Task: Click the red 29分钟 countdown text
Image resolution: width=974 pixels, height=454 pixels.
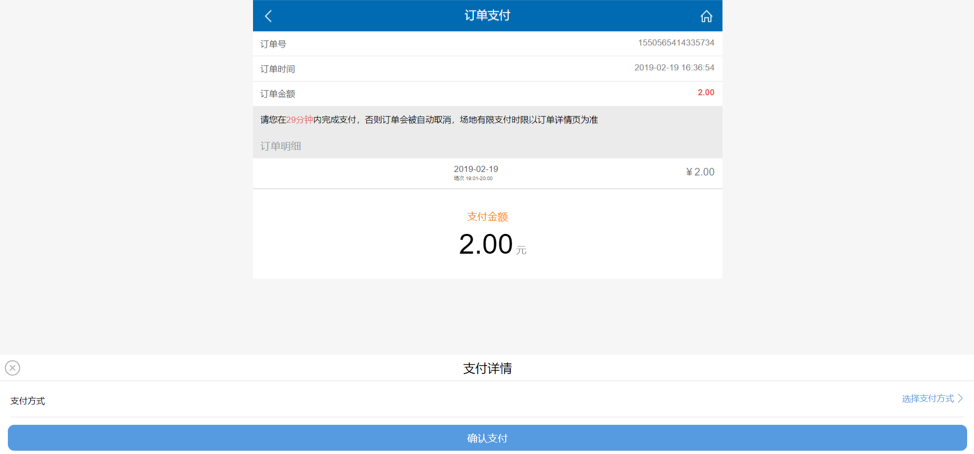Action: (299, 120)
